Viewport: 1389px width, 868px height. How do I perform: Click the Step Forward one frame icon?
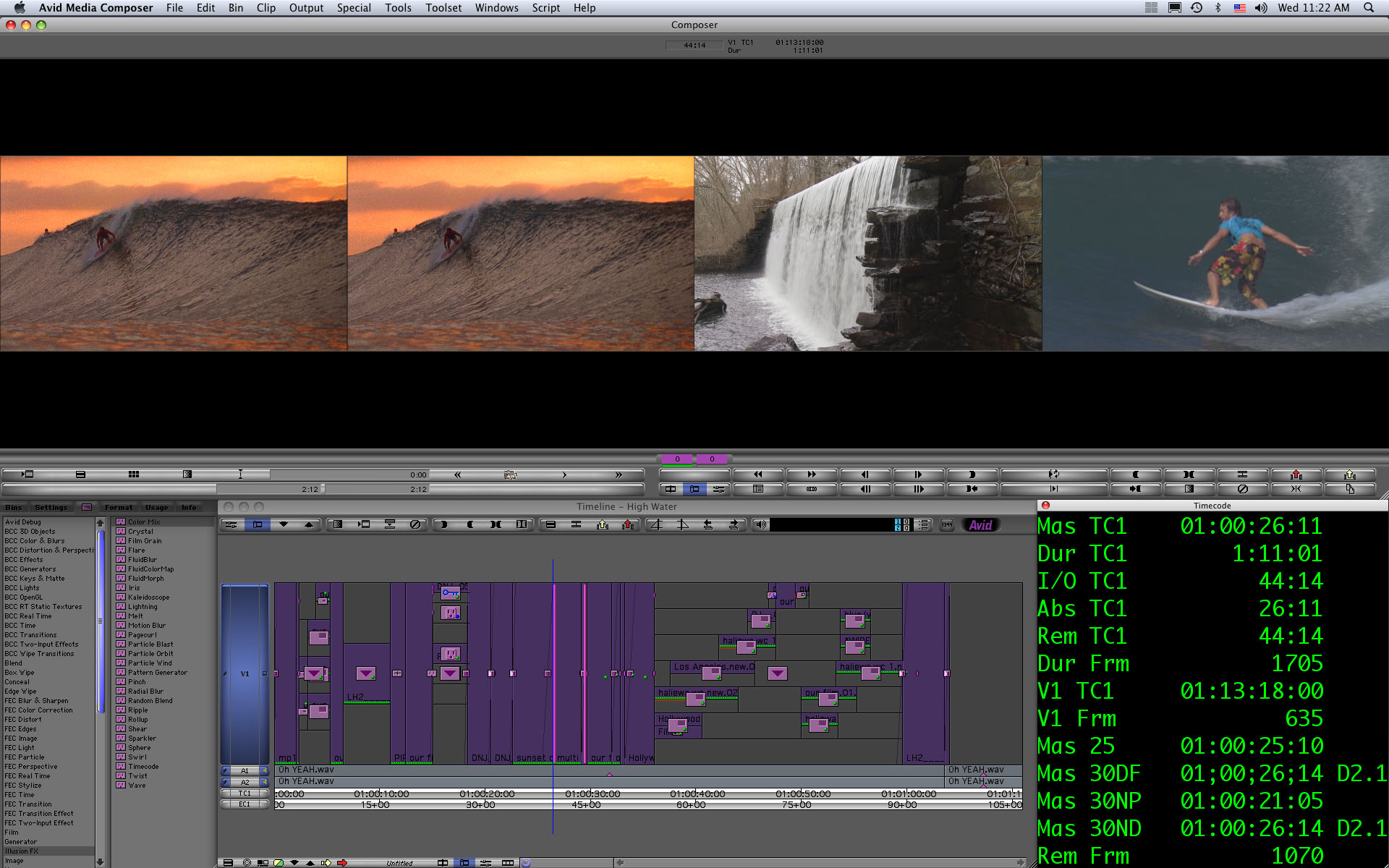917,475
